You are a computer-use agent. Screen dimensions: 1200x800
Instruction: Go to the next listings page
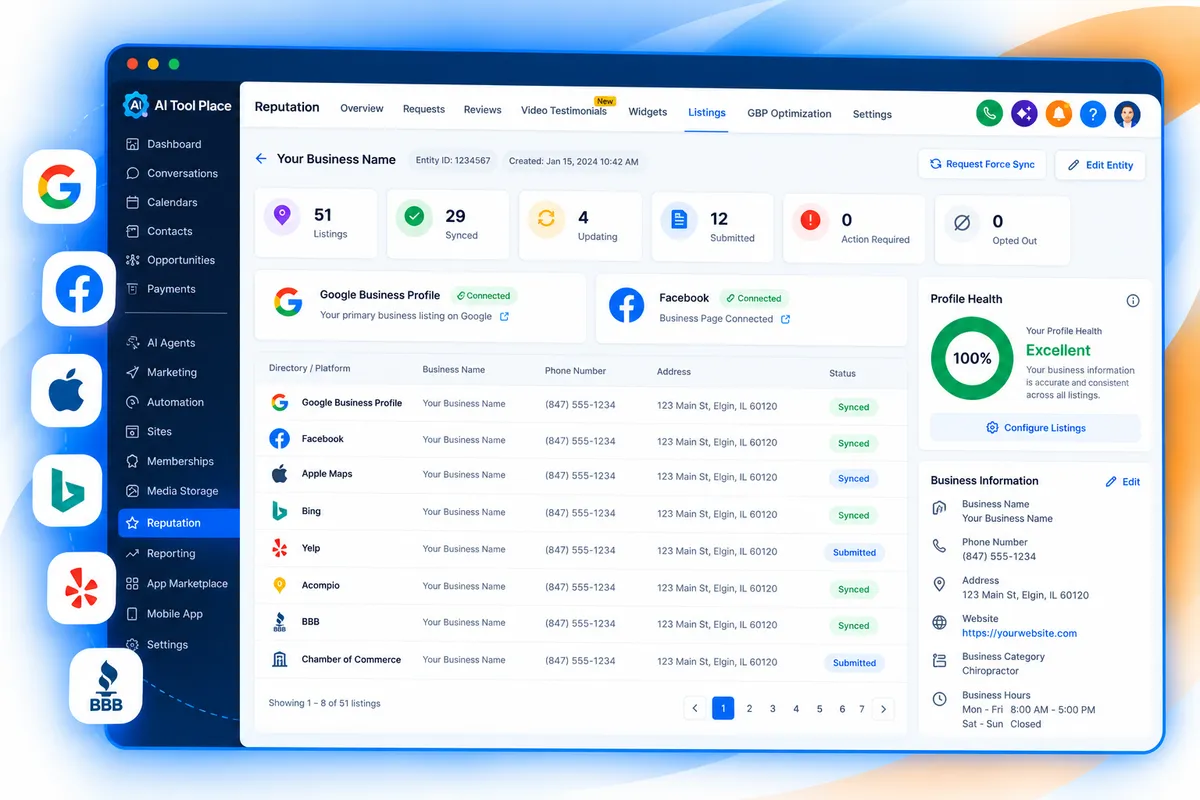tap(883, 709)
